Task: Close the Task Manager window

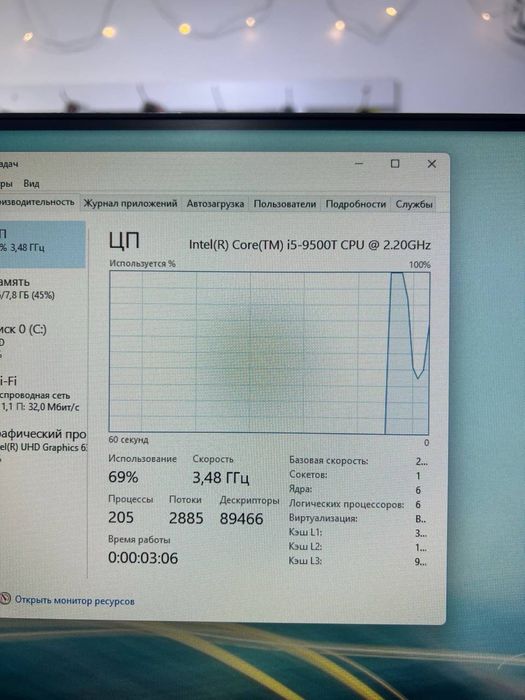Action: click(432, 164)
